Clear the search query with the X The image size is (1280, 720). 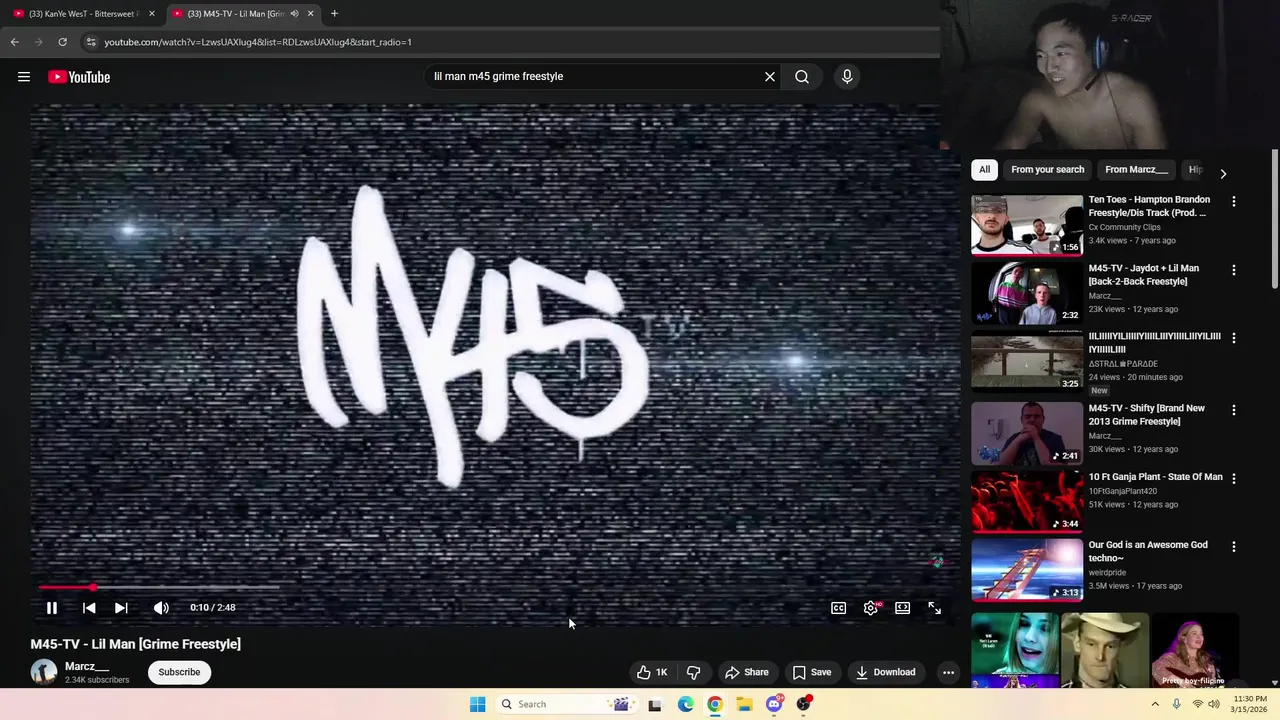point(770,76)
